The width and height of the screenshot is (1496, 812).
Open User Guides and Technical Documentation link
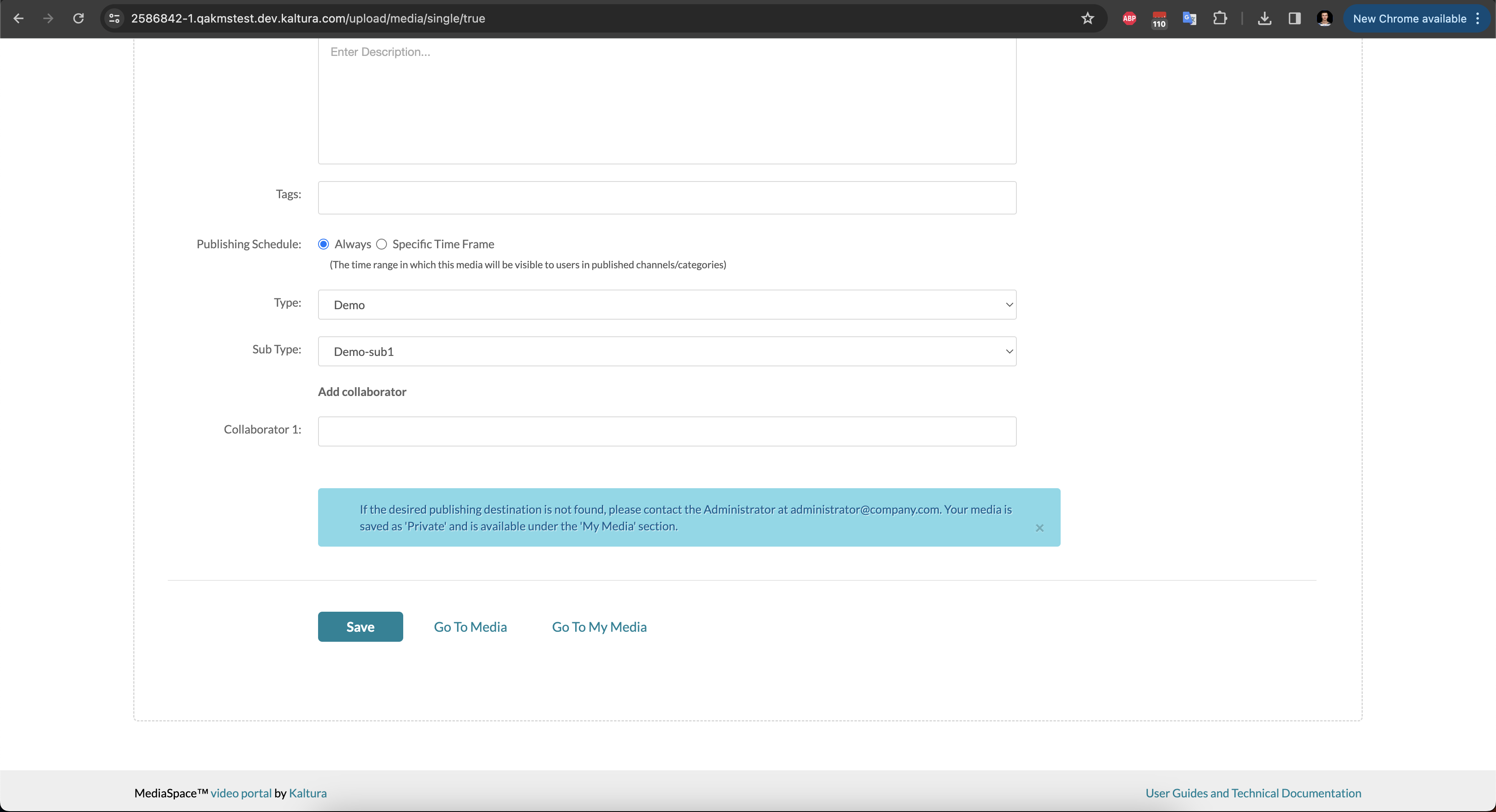[1253, 793]
